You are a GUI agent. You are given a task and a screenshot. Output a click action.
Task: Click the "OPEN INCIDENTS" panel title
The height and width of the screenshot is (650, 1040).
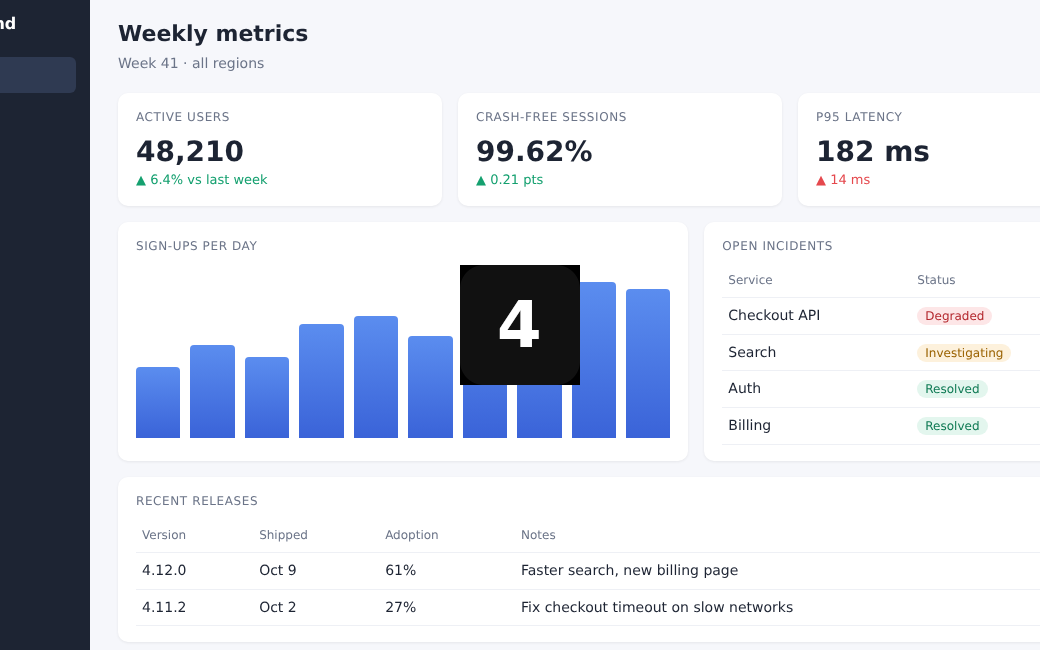[x=777, y=245]
